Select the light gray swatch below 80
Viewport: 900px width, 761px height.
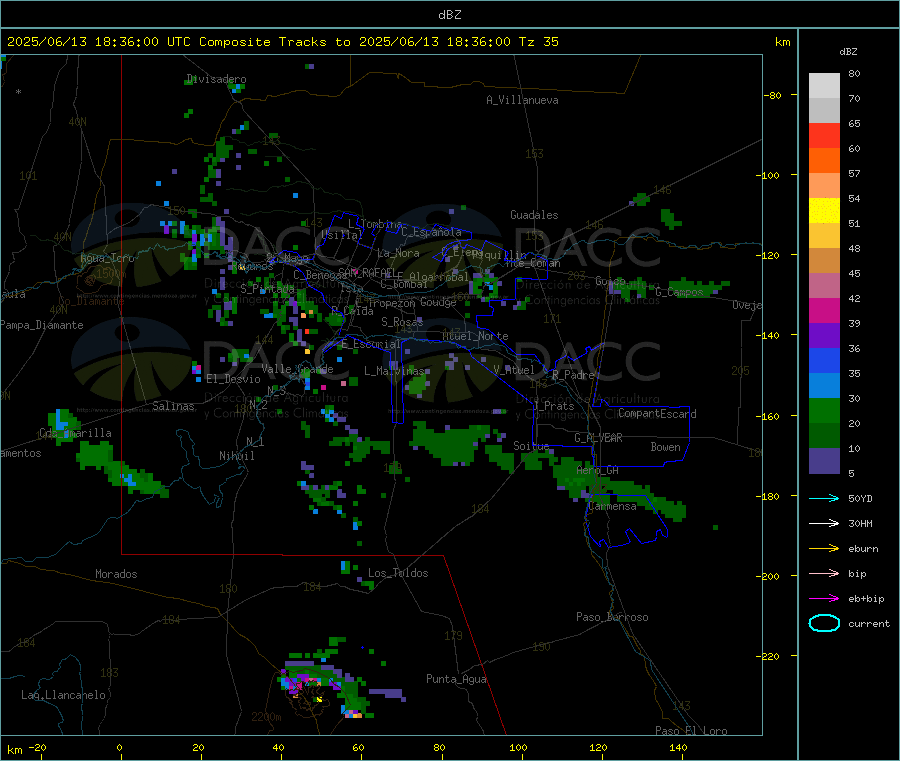coord(824,86)
